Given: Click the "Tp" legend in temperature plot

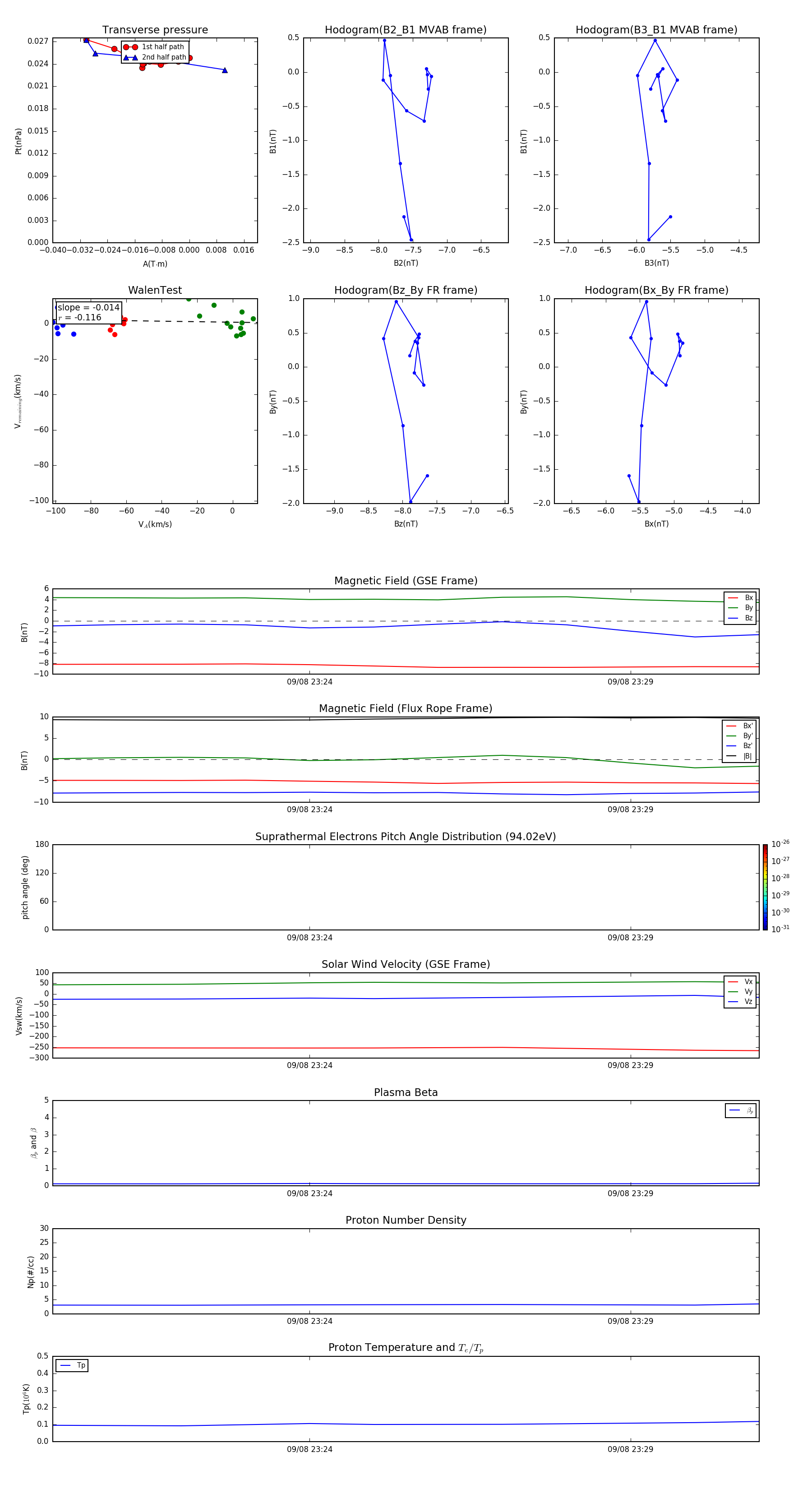Looking at the screenshot, I should pyautogui.click(x=72, y=1365).
